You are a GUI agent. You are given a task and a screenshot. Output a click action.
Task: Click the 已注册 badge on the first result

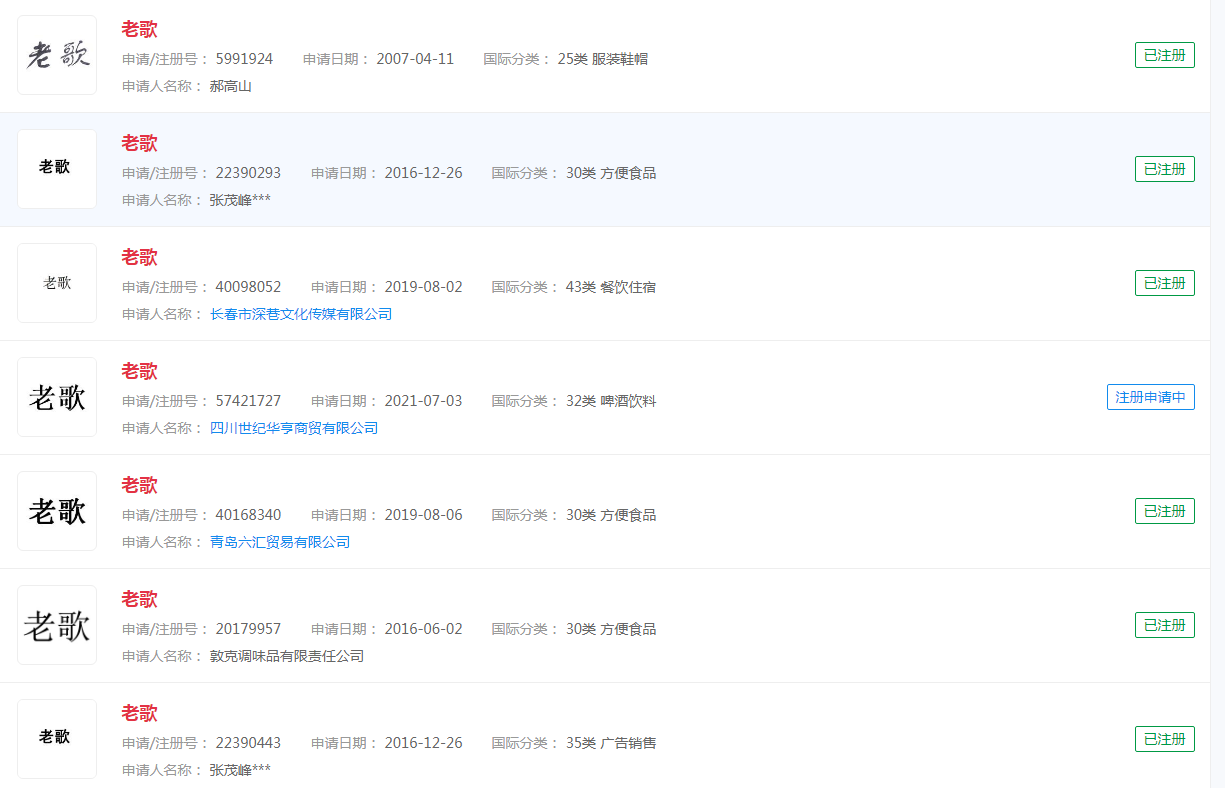tap(1164, 55)
